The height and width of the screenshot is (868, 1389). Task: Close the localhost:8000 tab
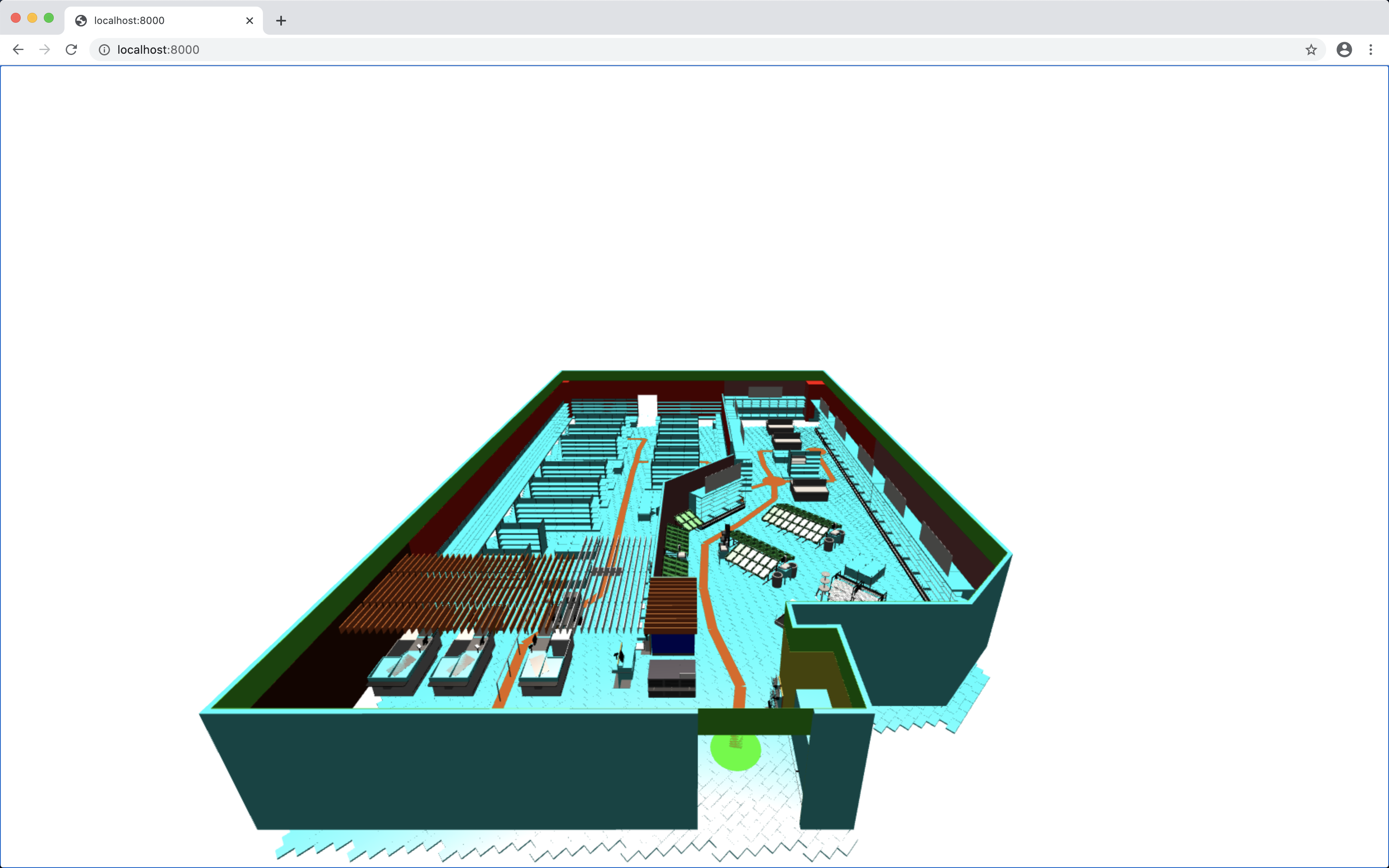[250, 21]
